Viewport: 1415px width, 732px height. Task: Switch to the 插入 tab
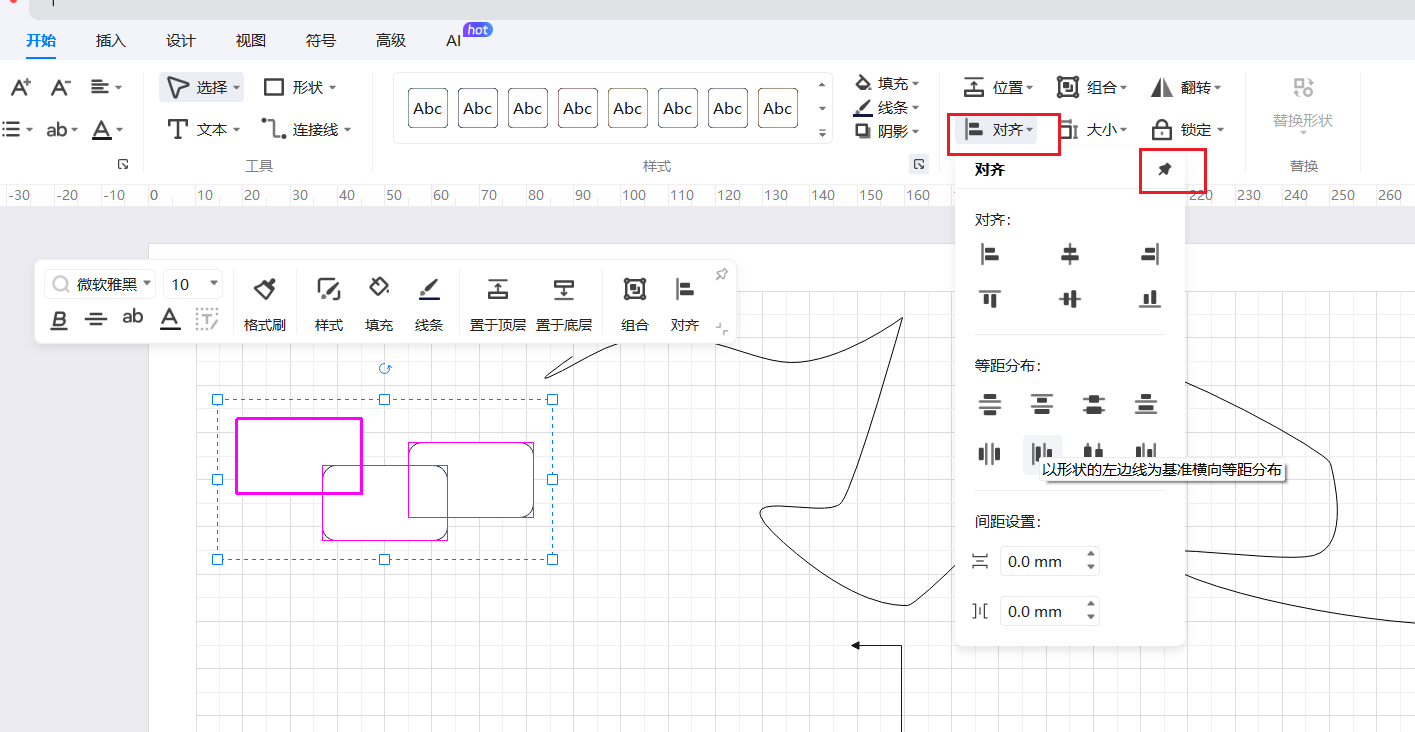111,41
